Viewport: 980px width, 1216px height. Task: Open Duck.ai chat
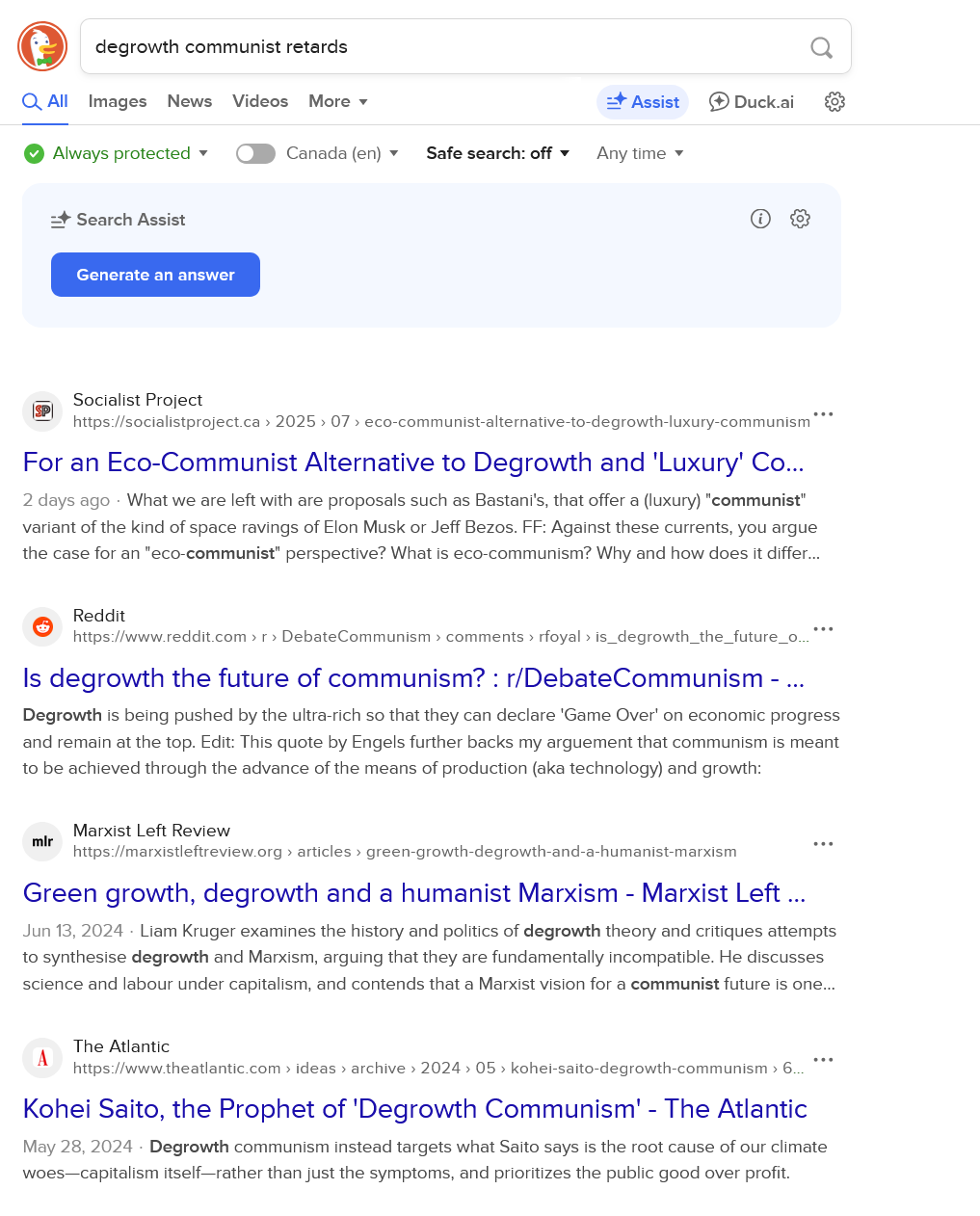click(752, 102)
